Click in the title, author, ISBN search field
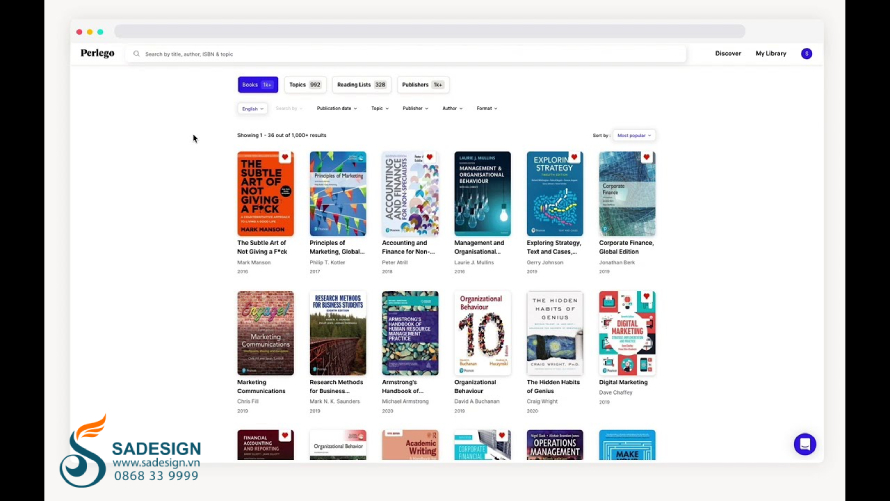890x501 pixels. click(405, 54)
